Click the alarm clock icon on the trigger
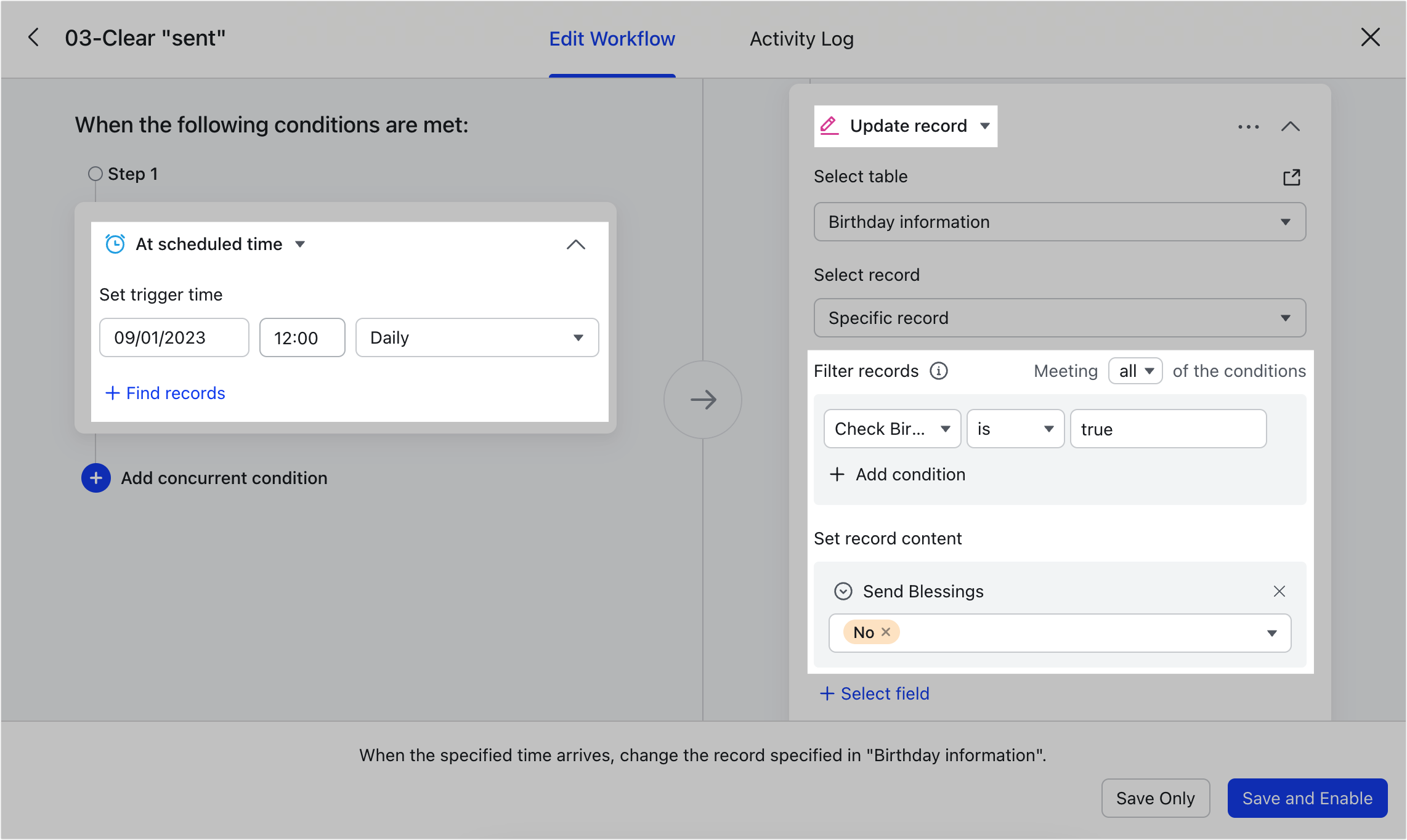This screenshot has height=840, width=1407. tap(115, 244)
